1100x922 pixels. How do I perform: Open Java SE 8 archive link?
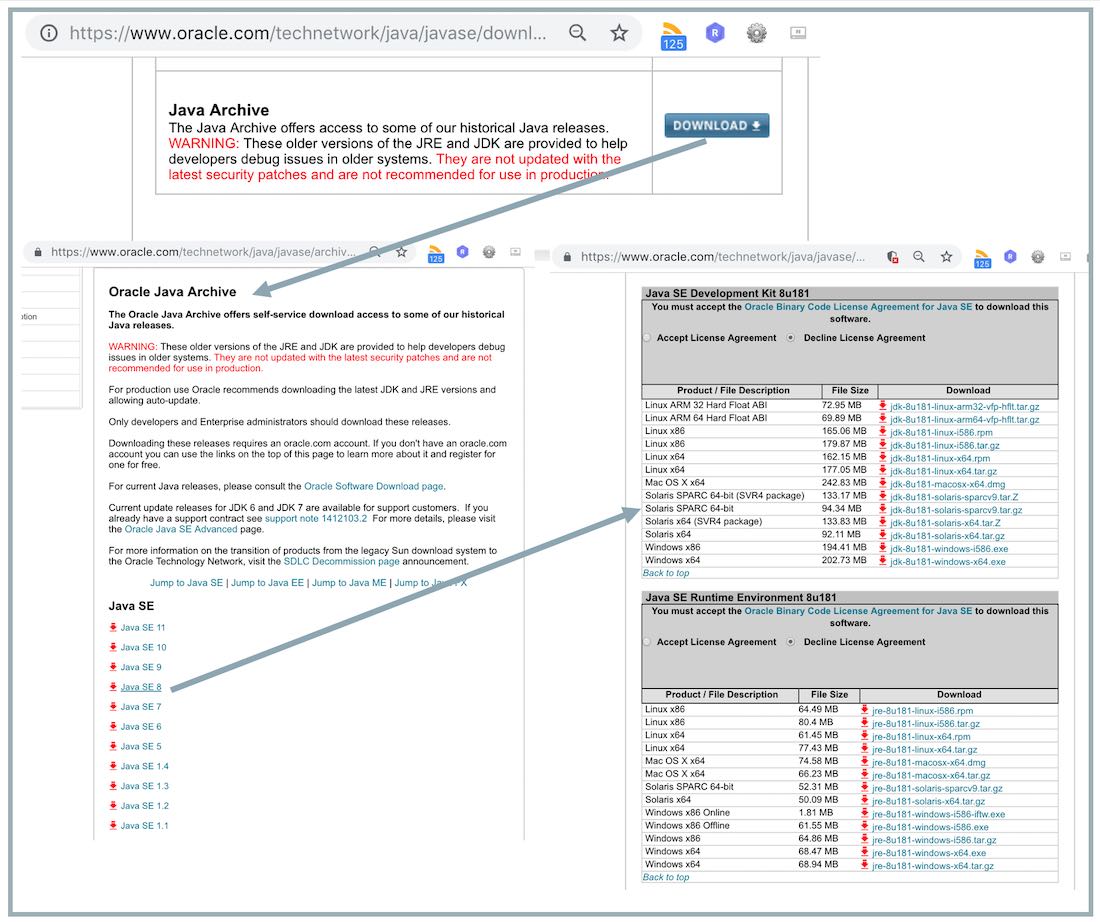point(141,687)
